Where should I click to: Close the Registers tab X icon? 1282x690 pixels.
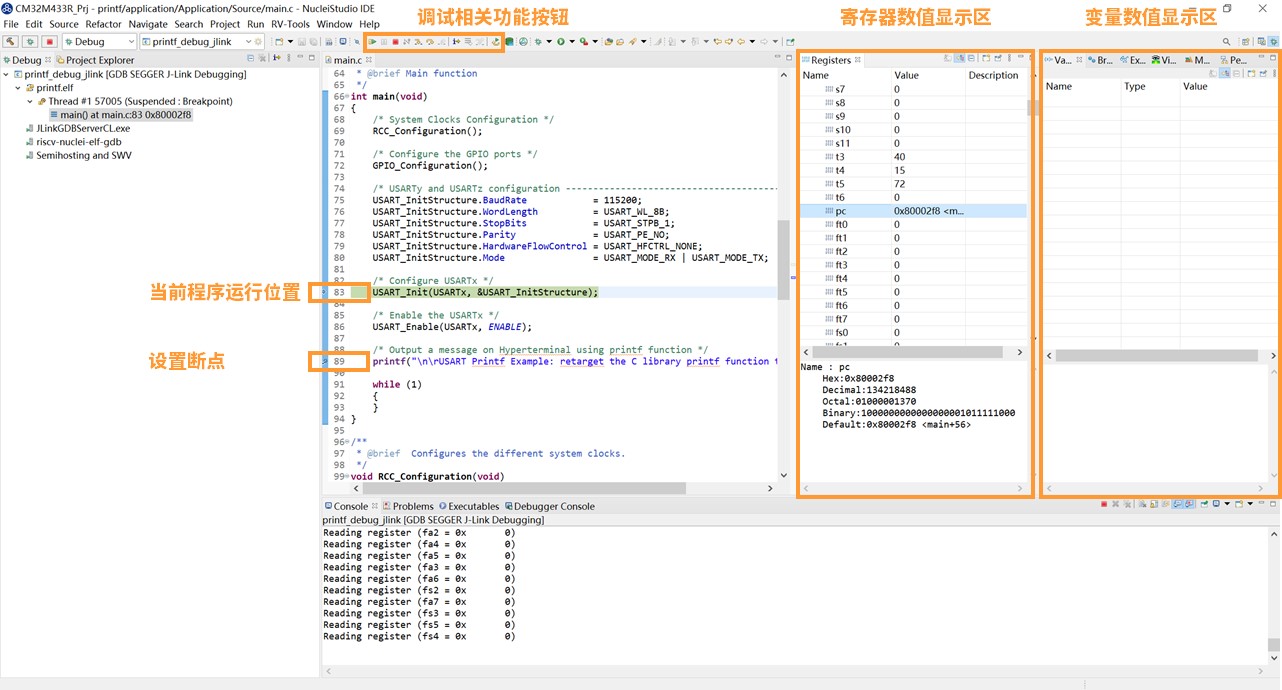coord(858,60)
